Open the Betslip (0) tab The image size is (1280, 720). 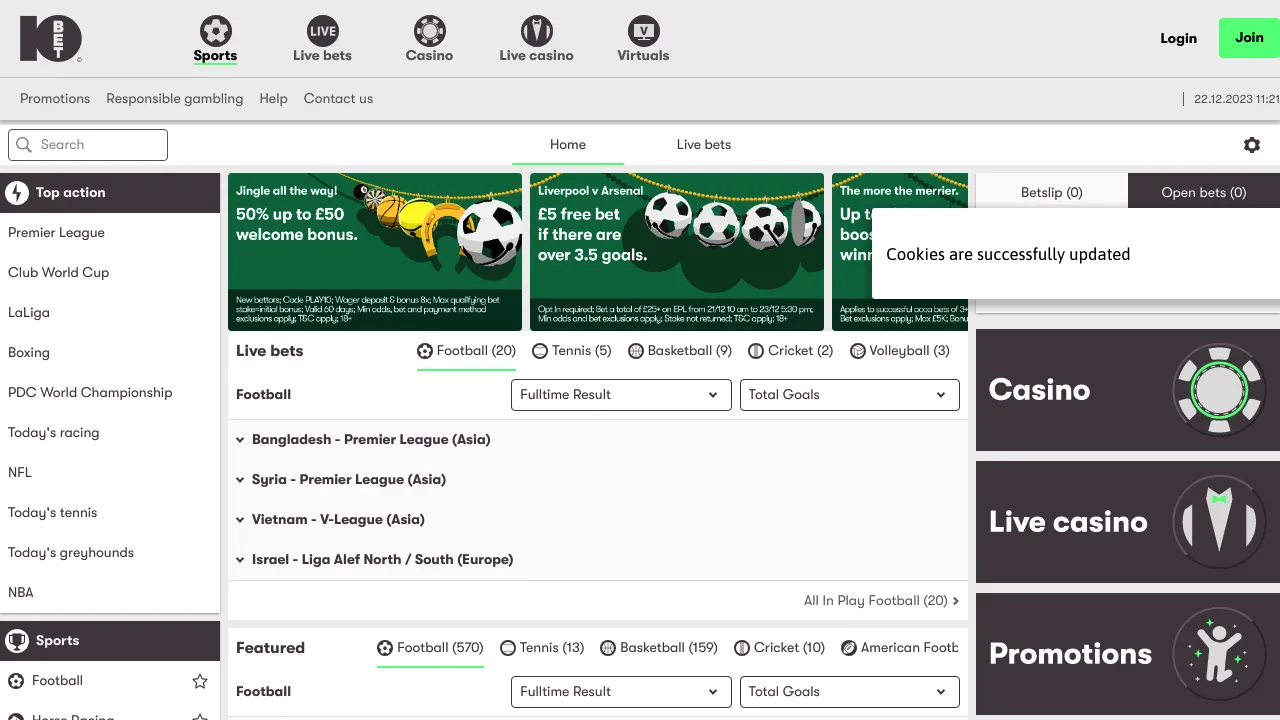[x=1051, y=191]
